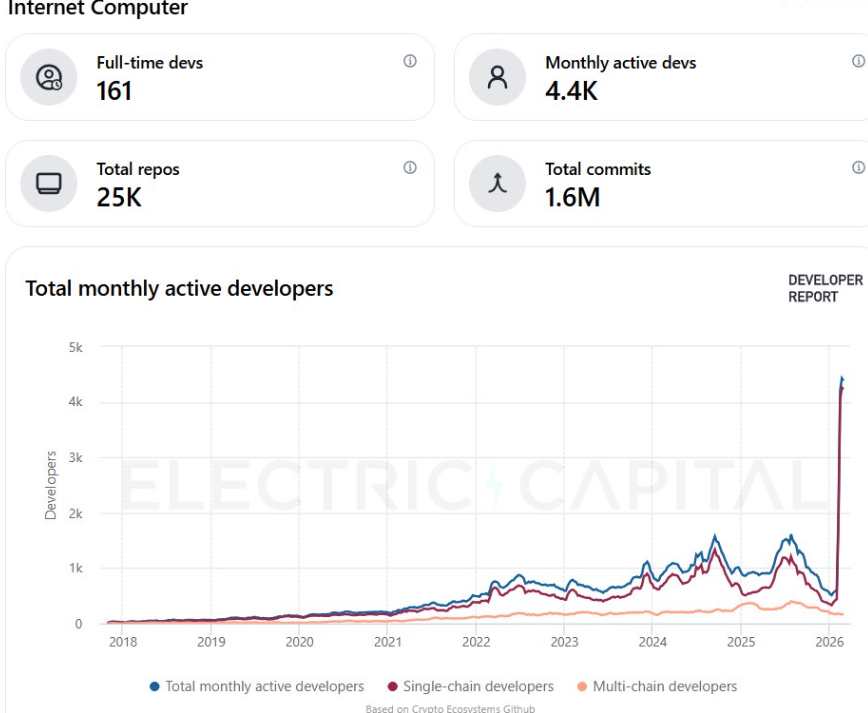Open the Total commits info icon
This screenshot has width=868, height=713.
858,168
